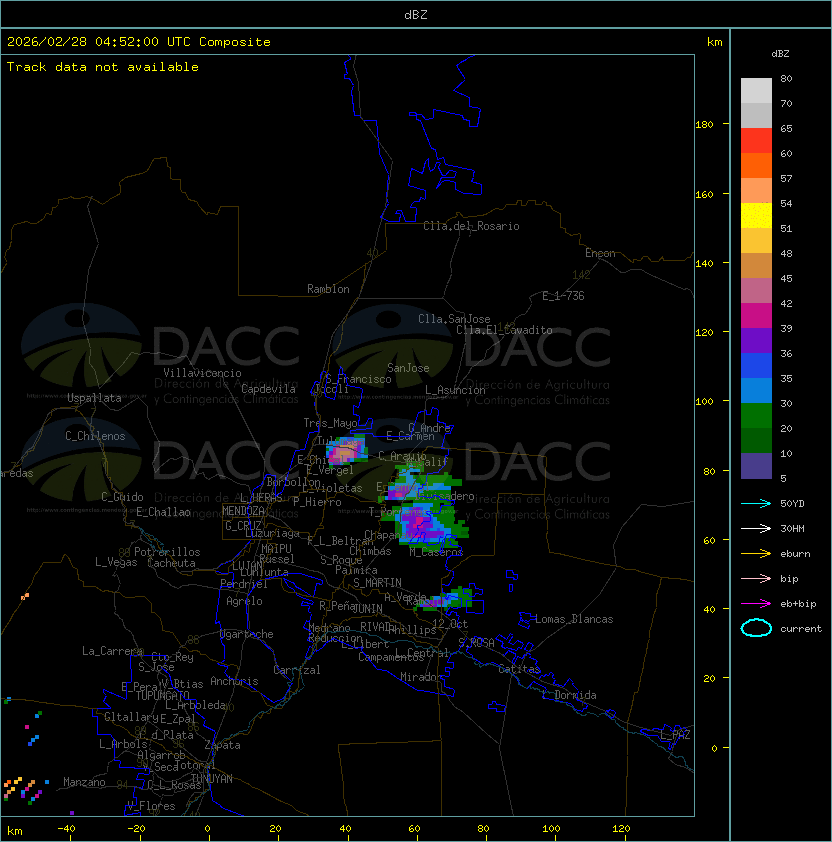Click the 180 km mark on vertical axis
The image size is (832, 842).
point(704,125)
